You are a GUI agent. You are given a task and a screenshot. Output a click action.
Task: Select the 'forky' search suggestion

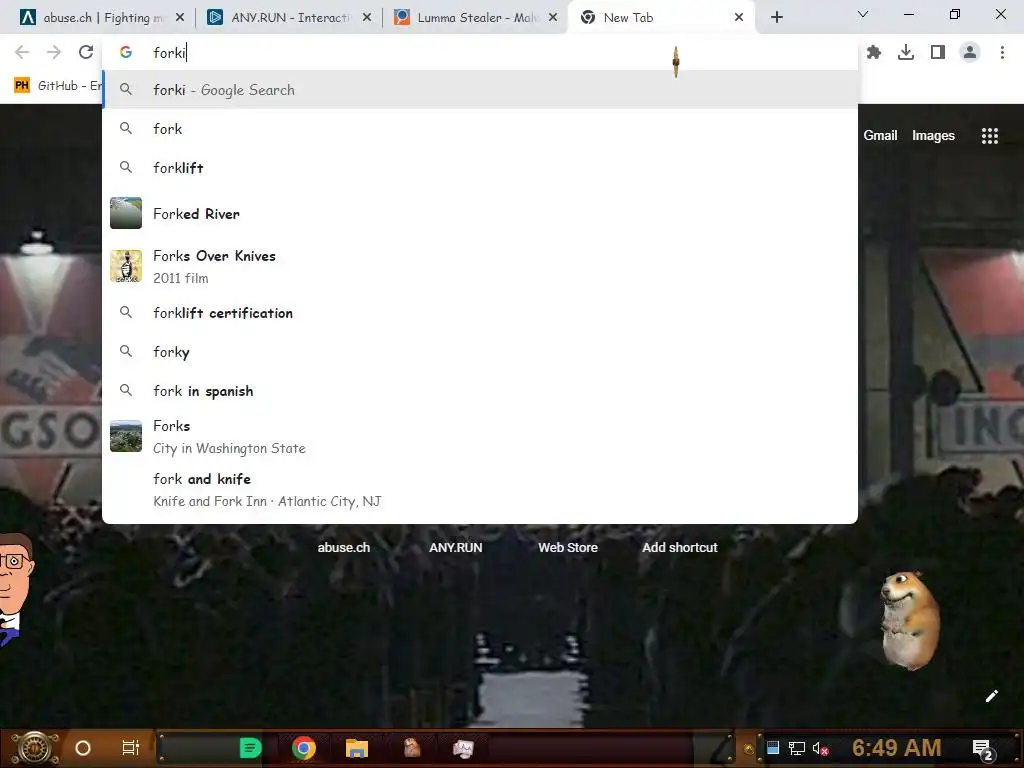coord(480,352)
